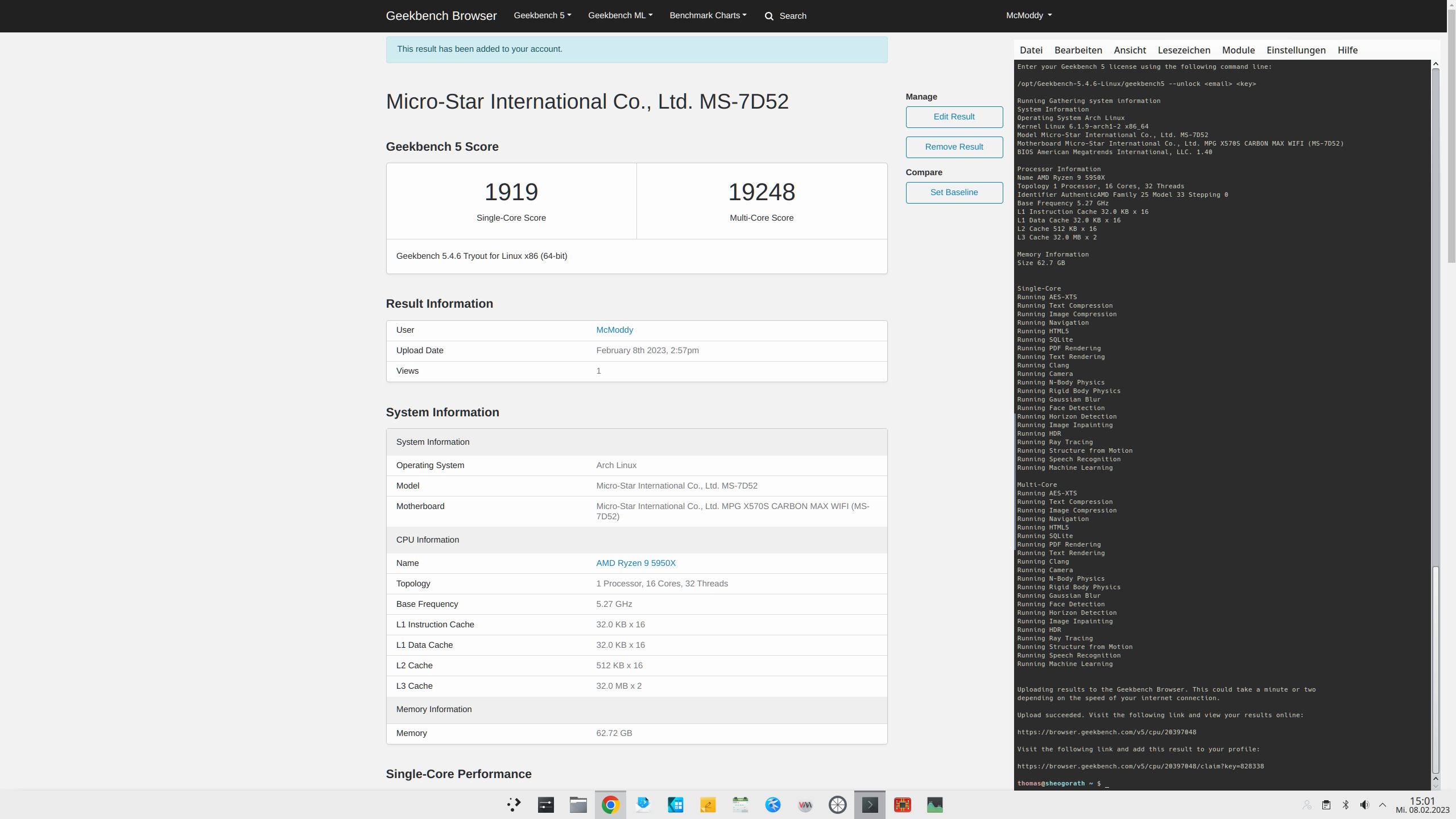Click the Search field in the navbar
This screenshot has height=819, width=1456.
pos(793,16)
